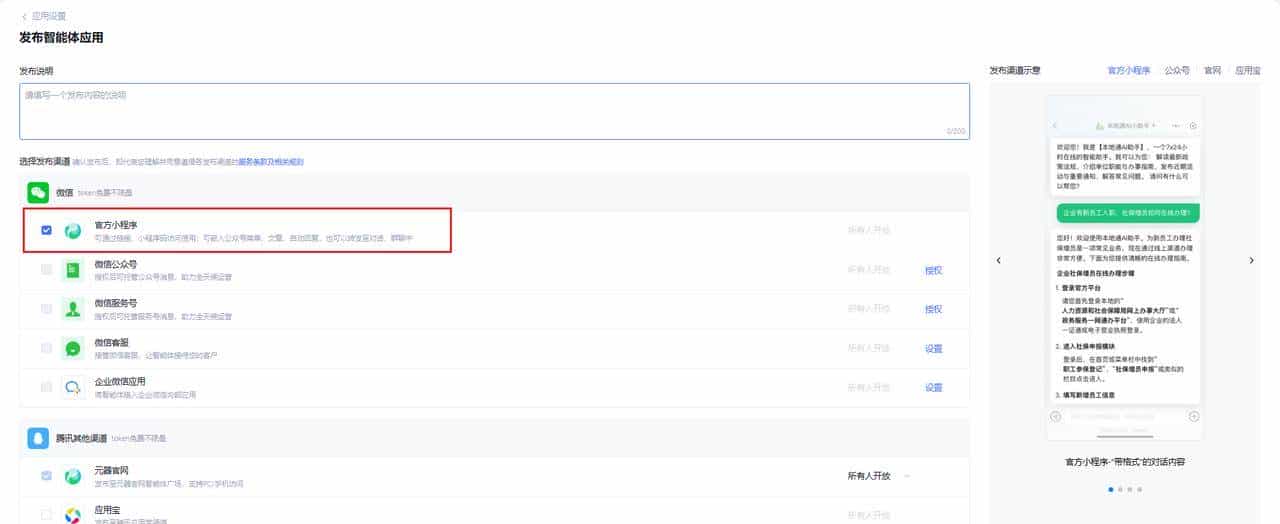1280x524 pixels.
Task: Show next preview slide with right arrow
Action: 1251,260
